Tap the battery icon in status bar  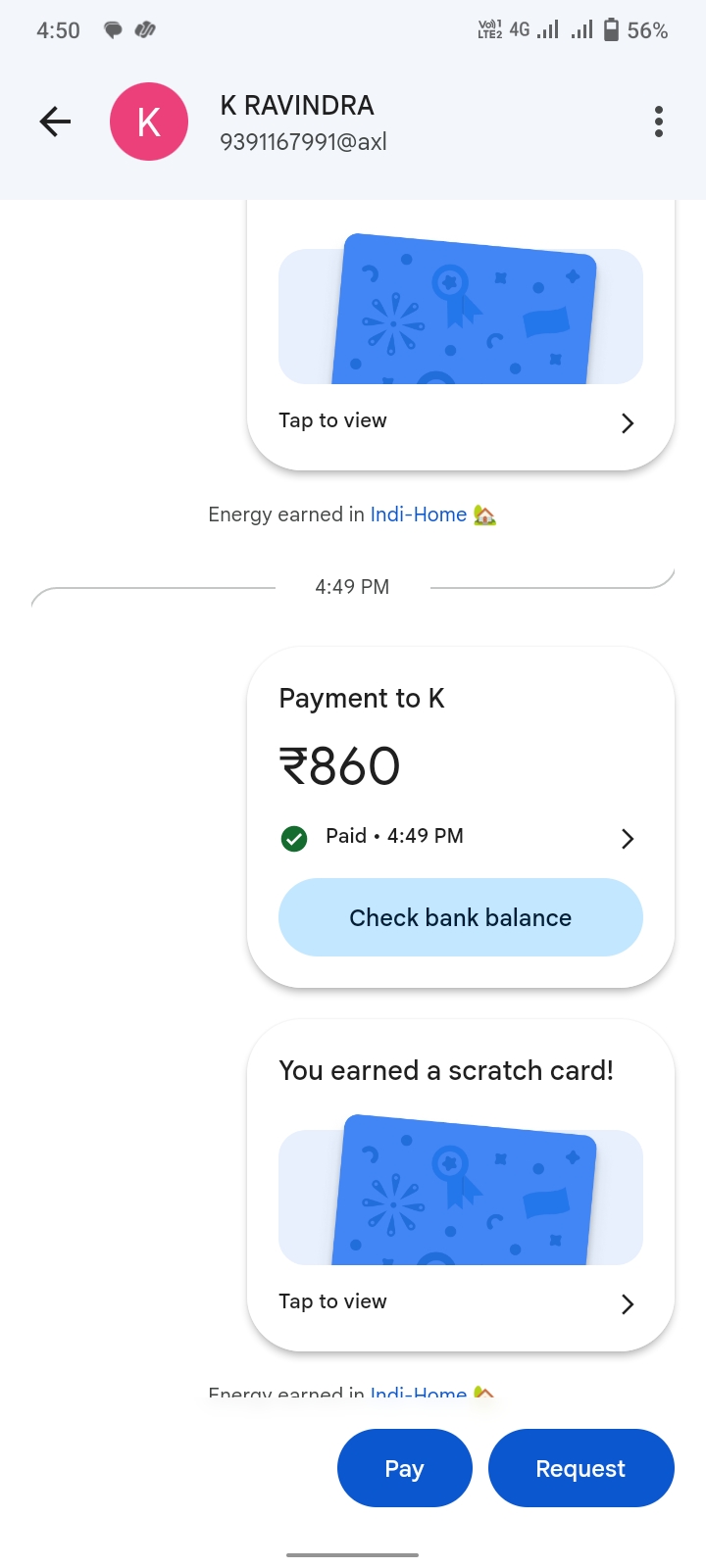pyautogui.click(x=611, y=29)
